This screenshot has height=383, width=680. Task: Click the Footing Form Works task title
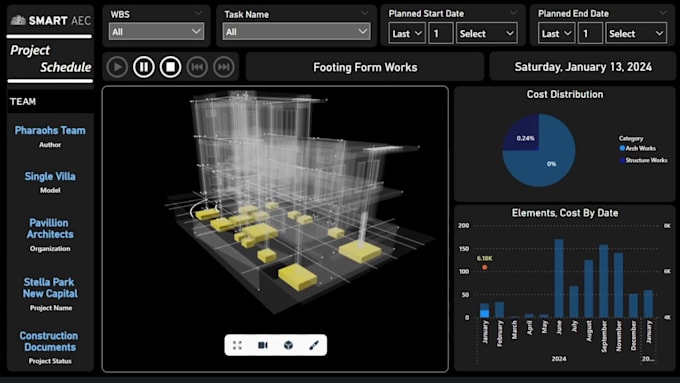coord(365,67)
